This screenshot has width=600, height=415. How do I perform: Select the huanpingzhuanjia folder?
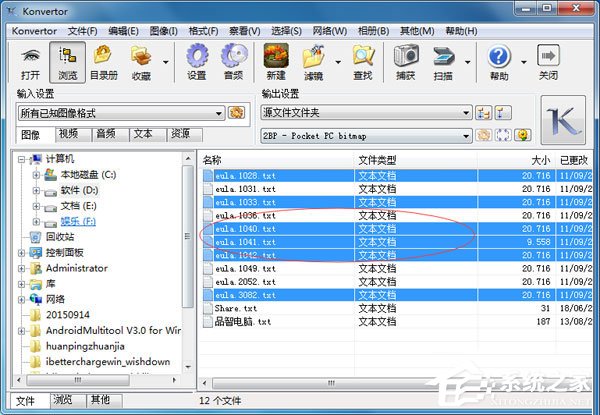pyautogui.click(x=85, y=346)
